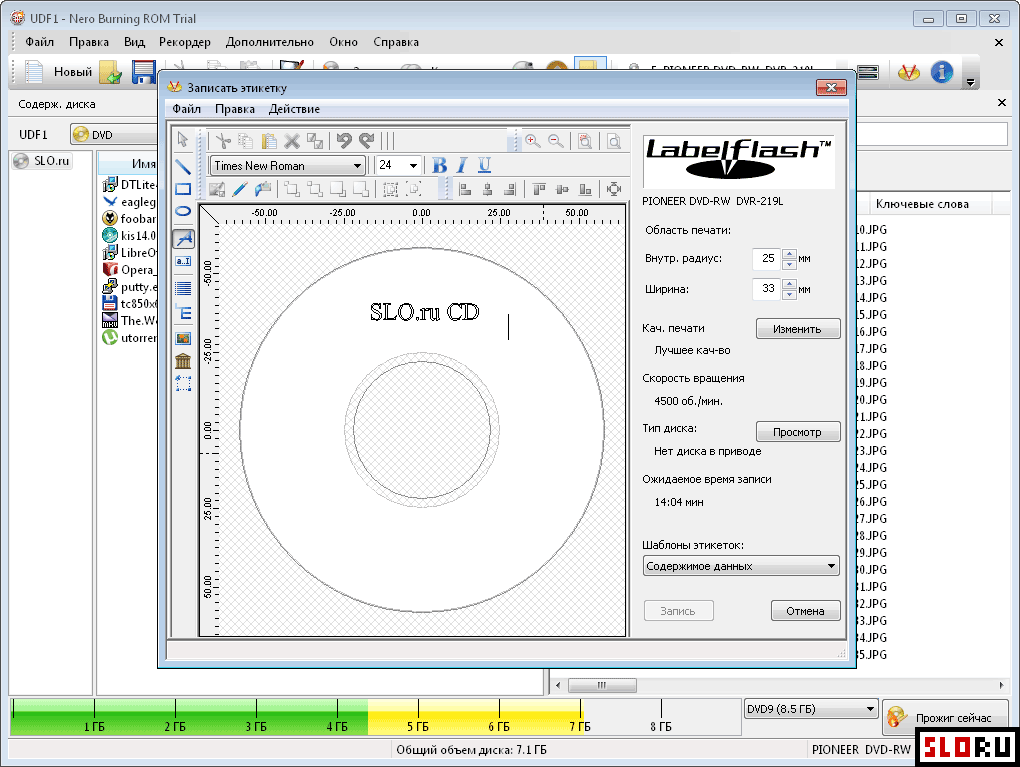The image size is (1020, 767).
Task: Close the Записать этикетку dialog
Action: tap(831, 87)
